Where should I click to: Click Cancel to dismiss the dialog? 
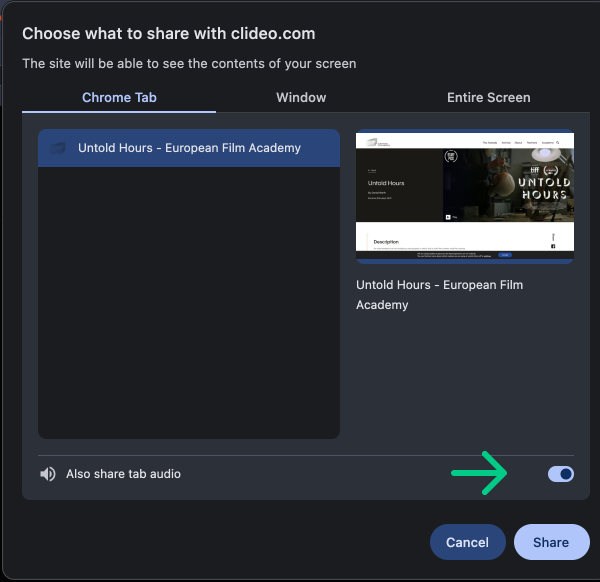point(467,542)
